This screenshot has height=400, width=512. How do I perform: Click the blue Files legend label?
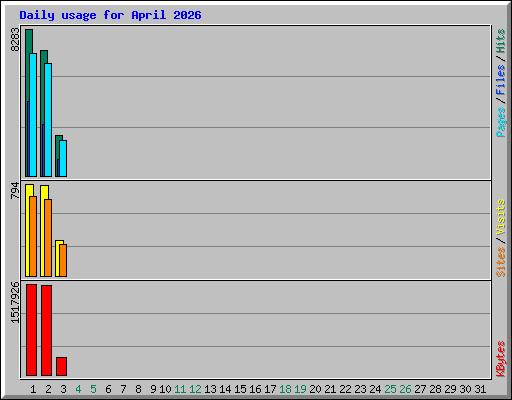point(501,80)
